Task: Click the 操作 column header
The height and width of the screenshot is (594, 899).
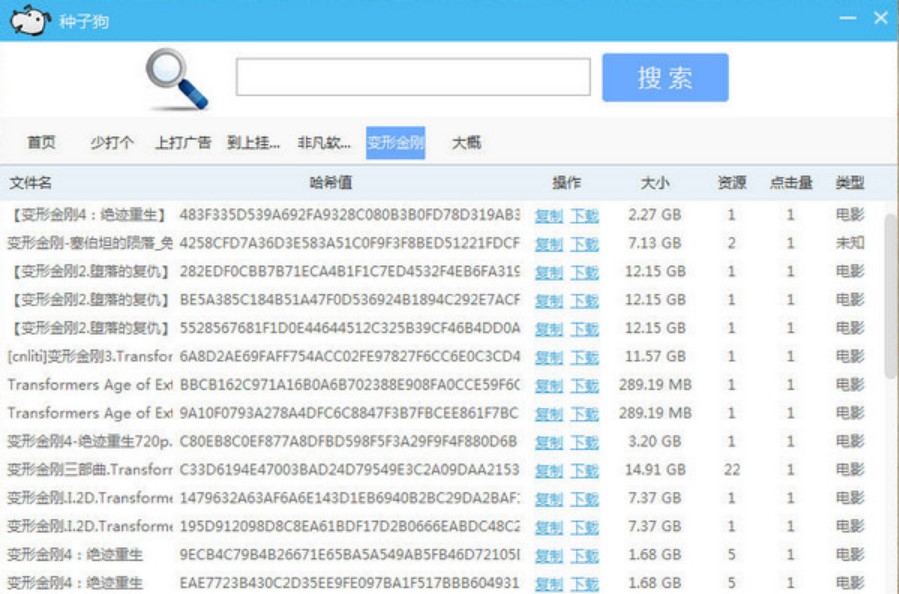Action: pyautogui.click(x=566, y=183)
